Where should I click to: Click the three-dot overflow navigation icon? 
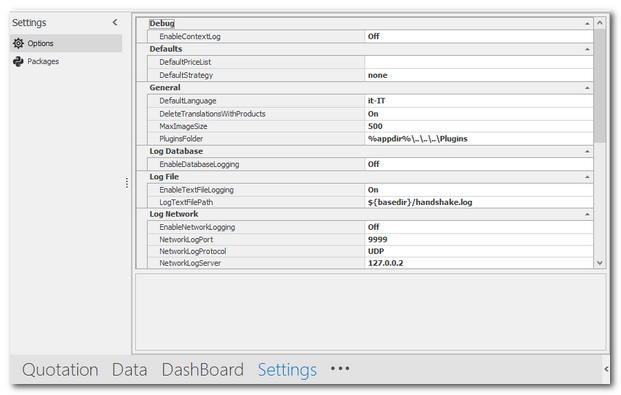click(340, 368)
